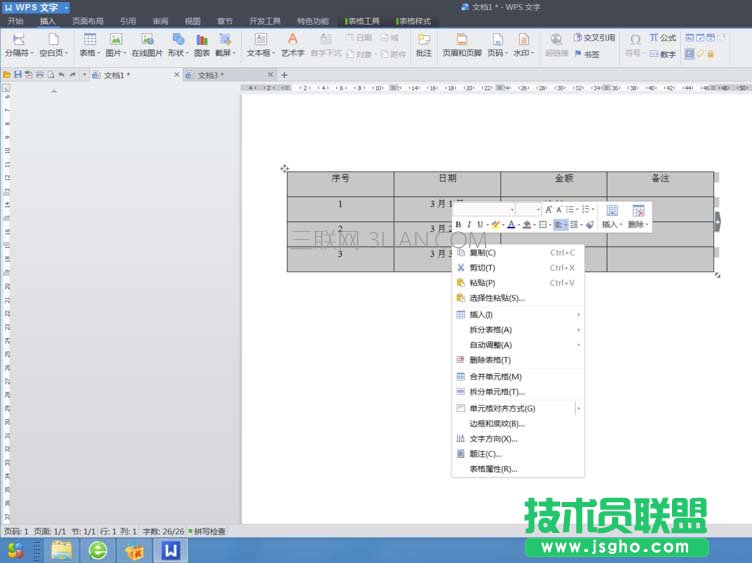The width and height of the screenshot is (752, 563).
Task: Switch to the 开始 ribbon tab
Action: [x=15, y=21]
